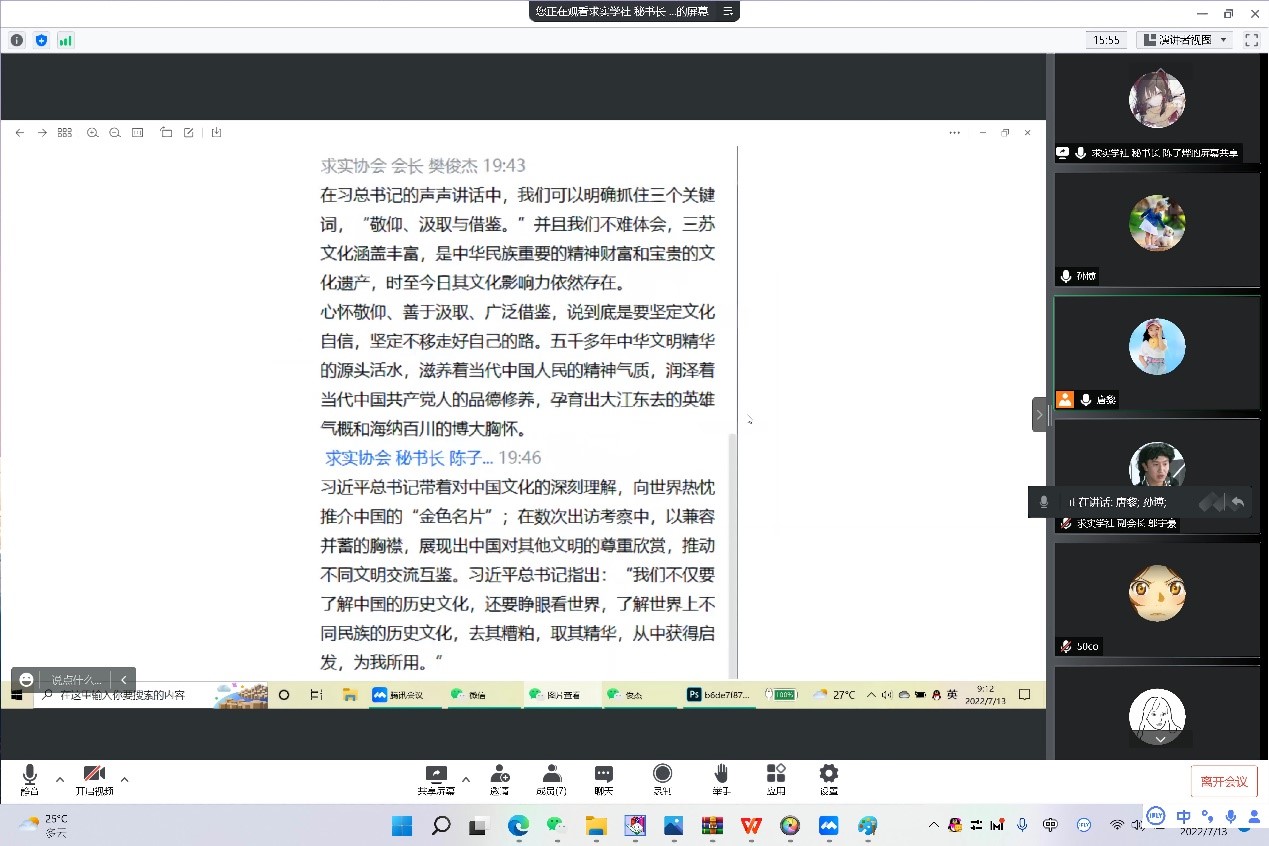Open the meeting settings gear
This screenshot has width=1269, height=846.
828,777
